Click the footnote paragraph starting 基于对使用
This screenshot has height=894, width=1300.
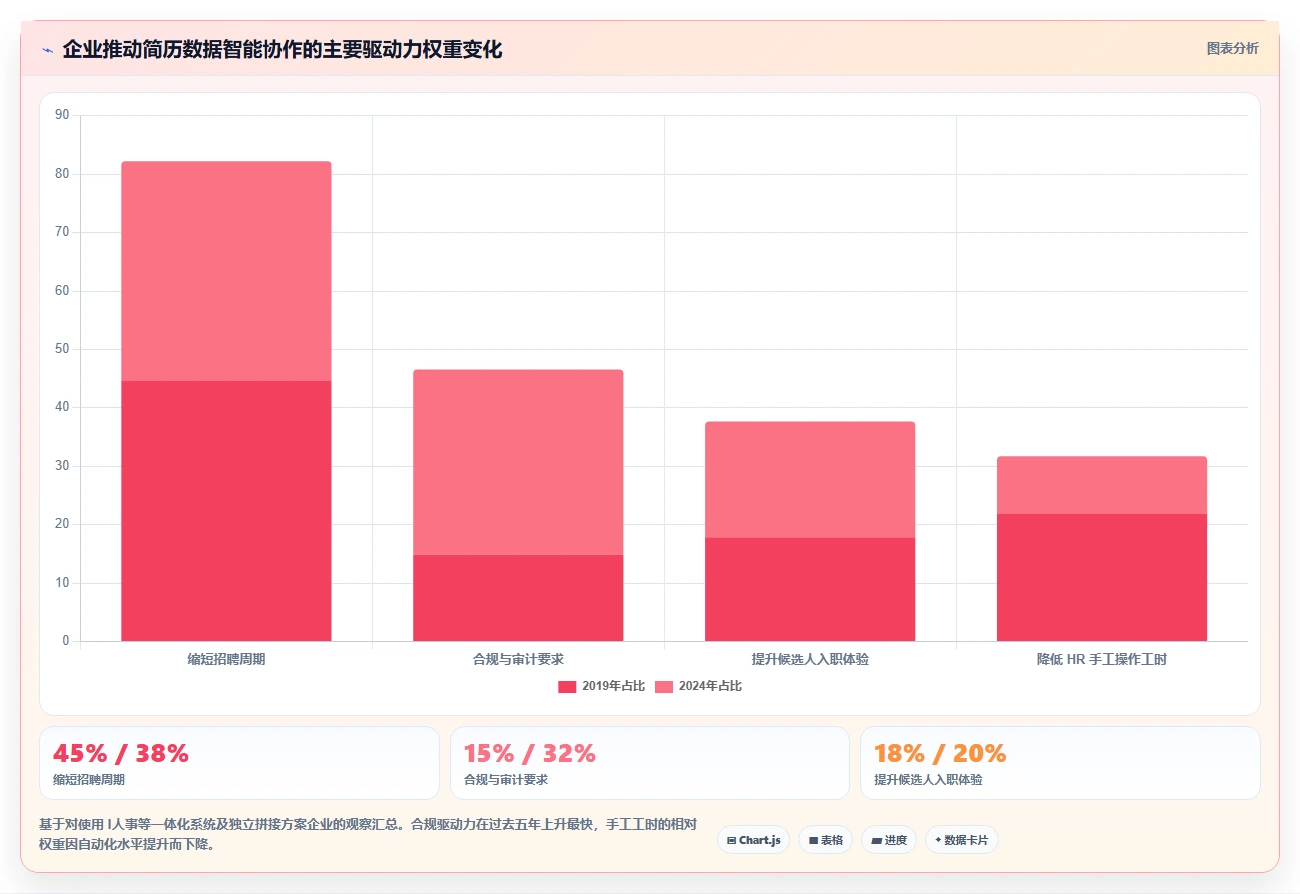point(368,834)
